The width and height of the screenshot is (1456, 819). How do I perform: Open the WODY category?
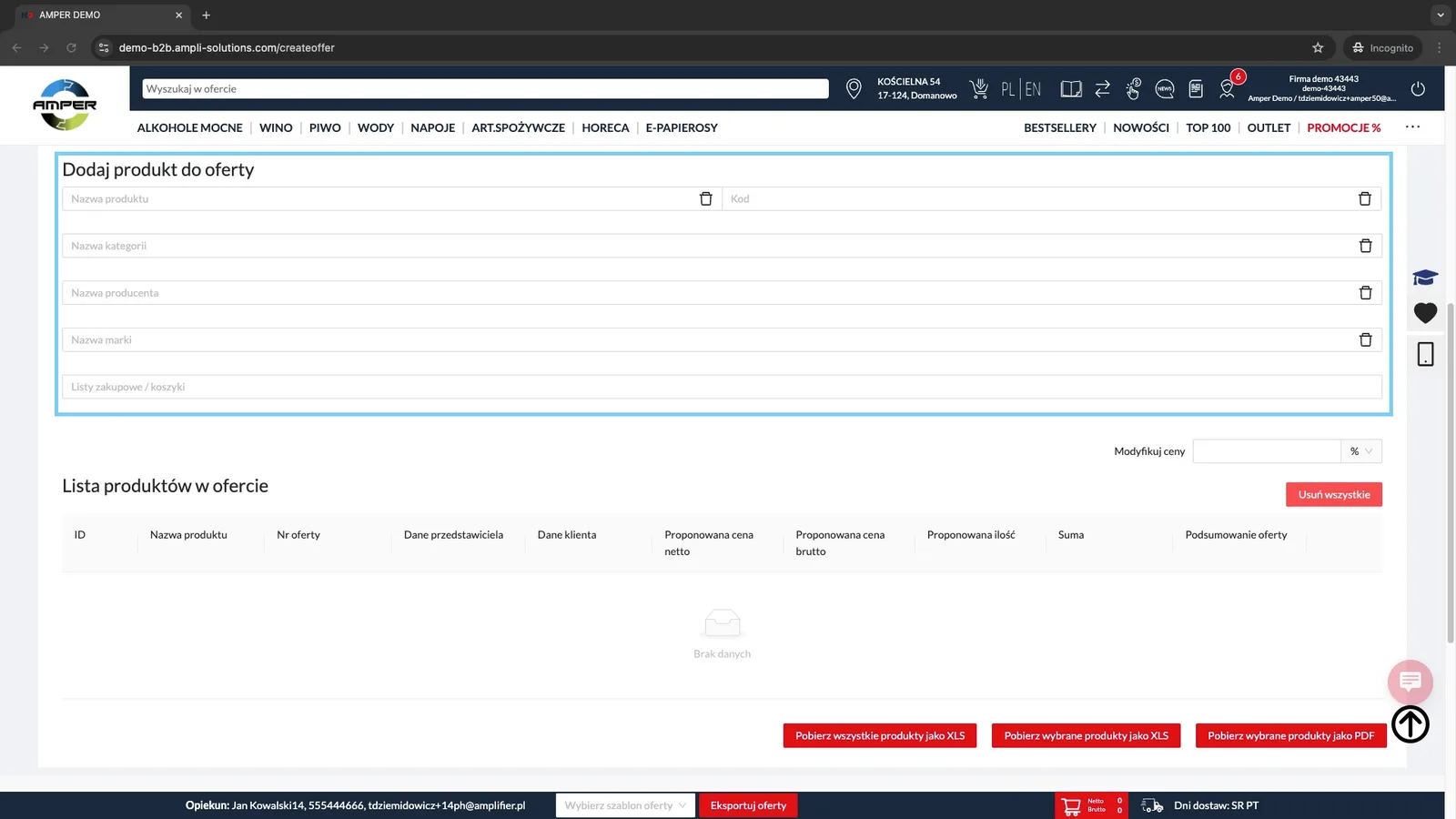pyautogui.click(x=376, y=127)
